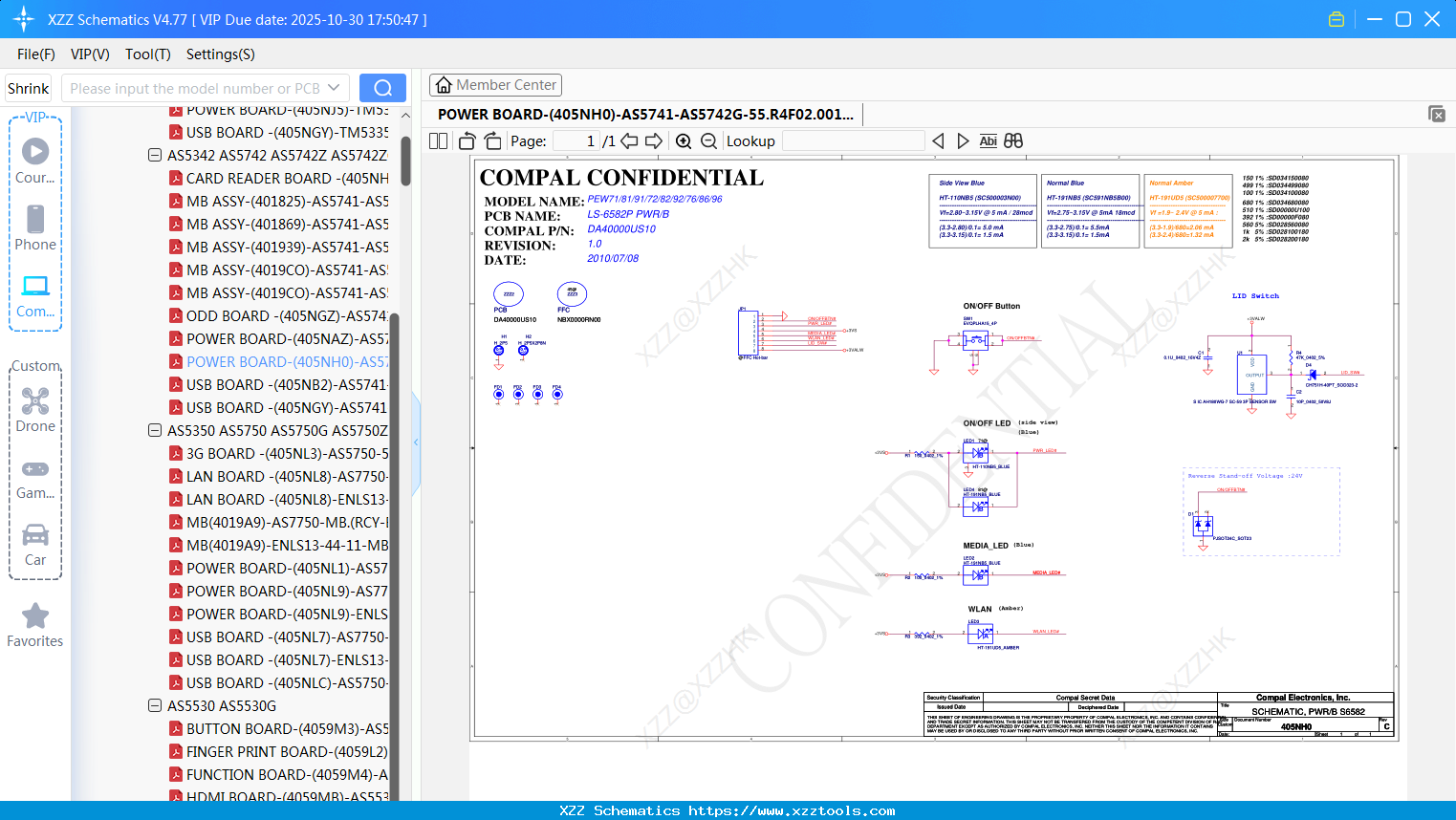The width and height of the screenshot is (1456, 820).
Task: Click the Page number field
Action: click(576, 140)
